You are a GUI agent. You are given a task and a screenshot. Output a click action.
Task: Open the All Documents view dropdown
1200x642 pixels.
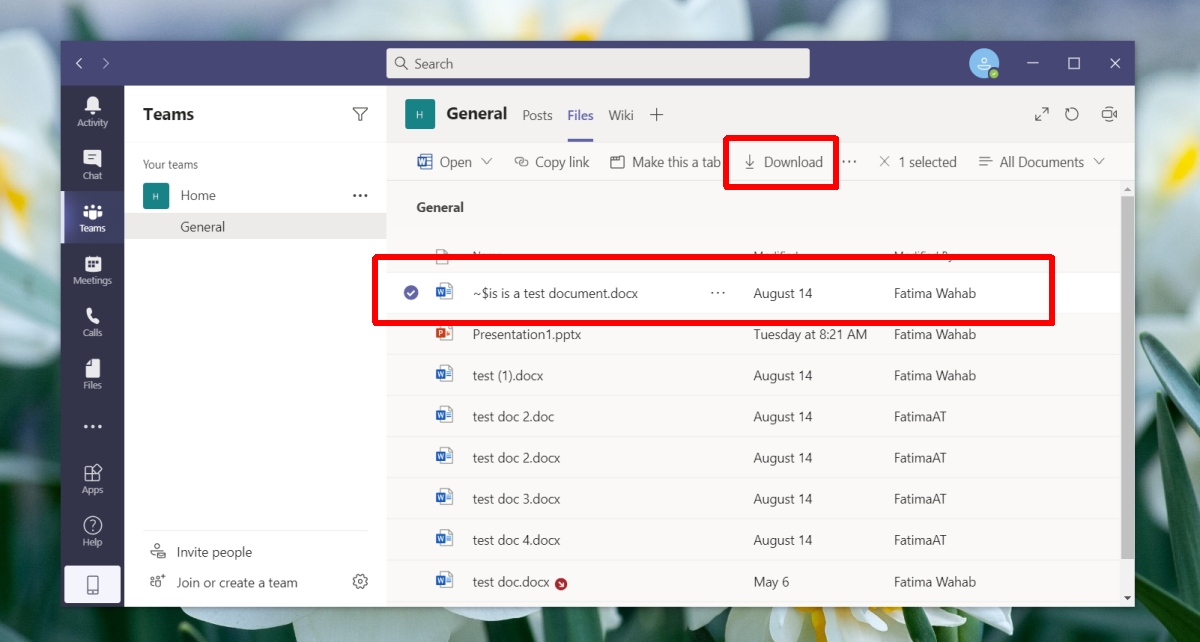click(x=1041, y=162)
